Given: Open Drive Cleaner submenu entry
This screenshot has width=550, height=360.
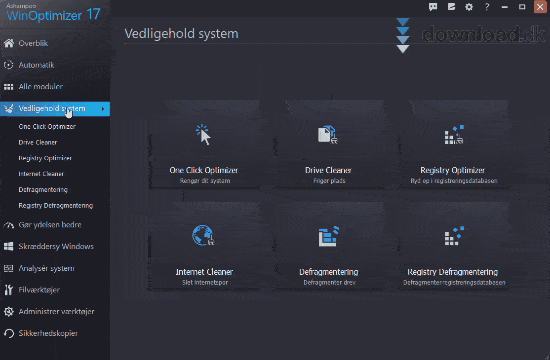Looking at the screenshot, I should coord(38,142).
